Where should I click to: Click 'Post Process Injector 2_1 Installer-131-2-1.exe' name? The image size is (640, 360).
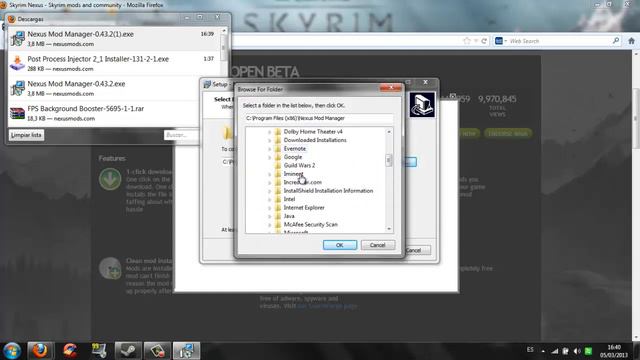(98, 59)
